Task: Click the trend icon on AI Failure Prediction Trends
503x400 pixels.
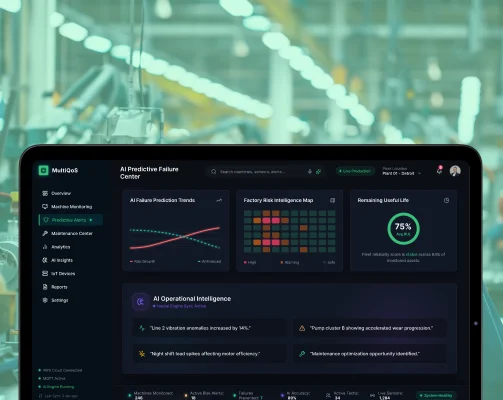Action: (219, 200)
